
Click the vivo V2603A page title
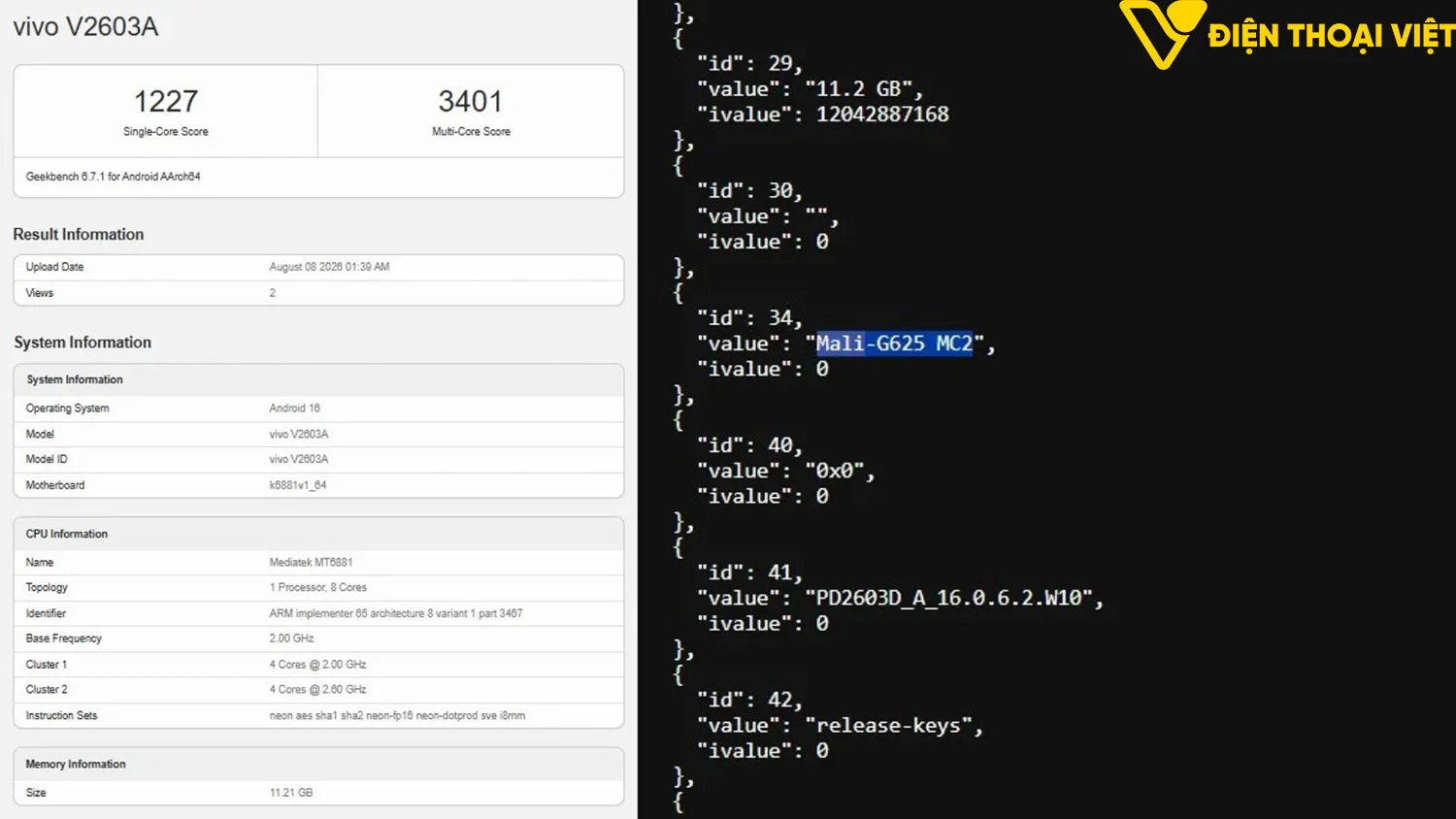85,27
